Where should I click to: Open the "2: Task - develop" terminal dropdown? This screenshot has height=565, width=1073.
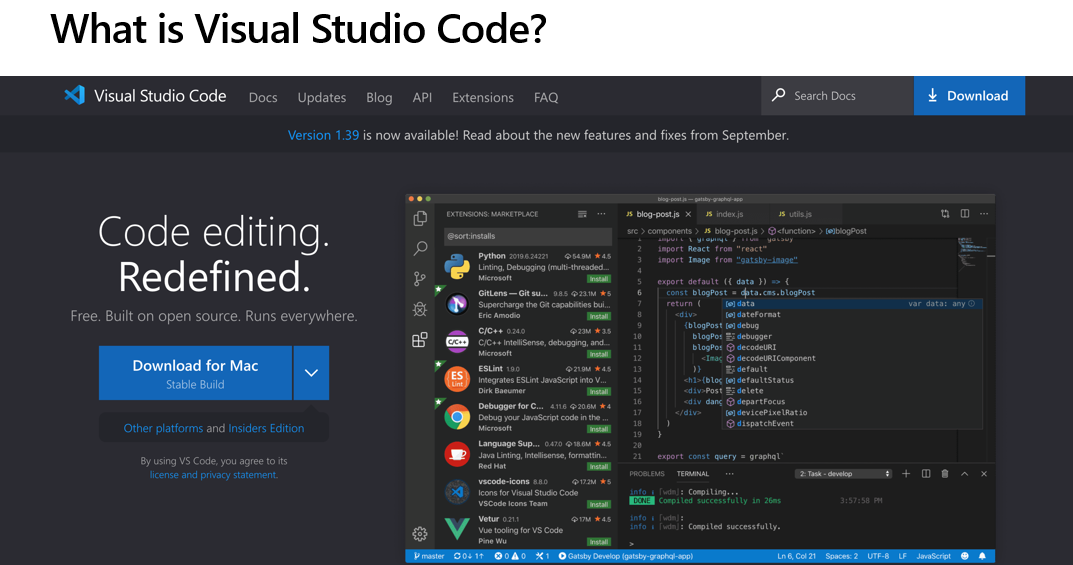844,473
